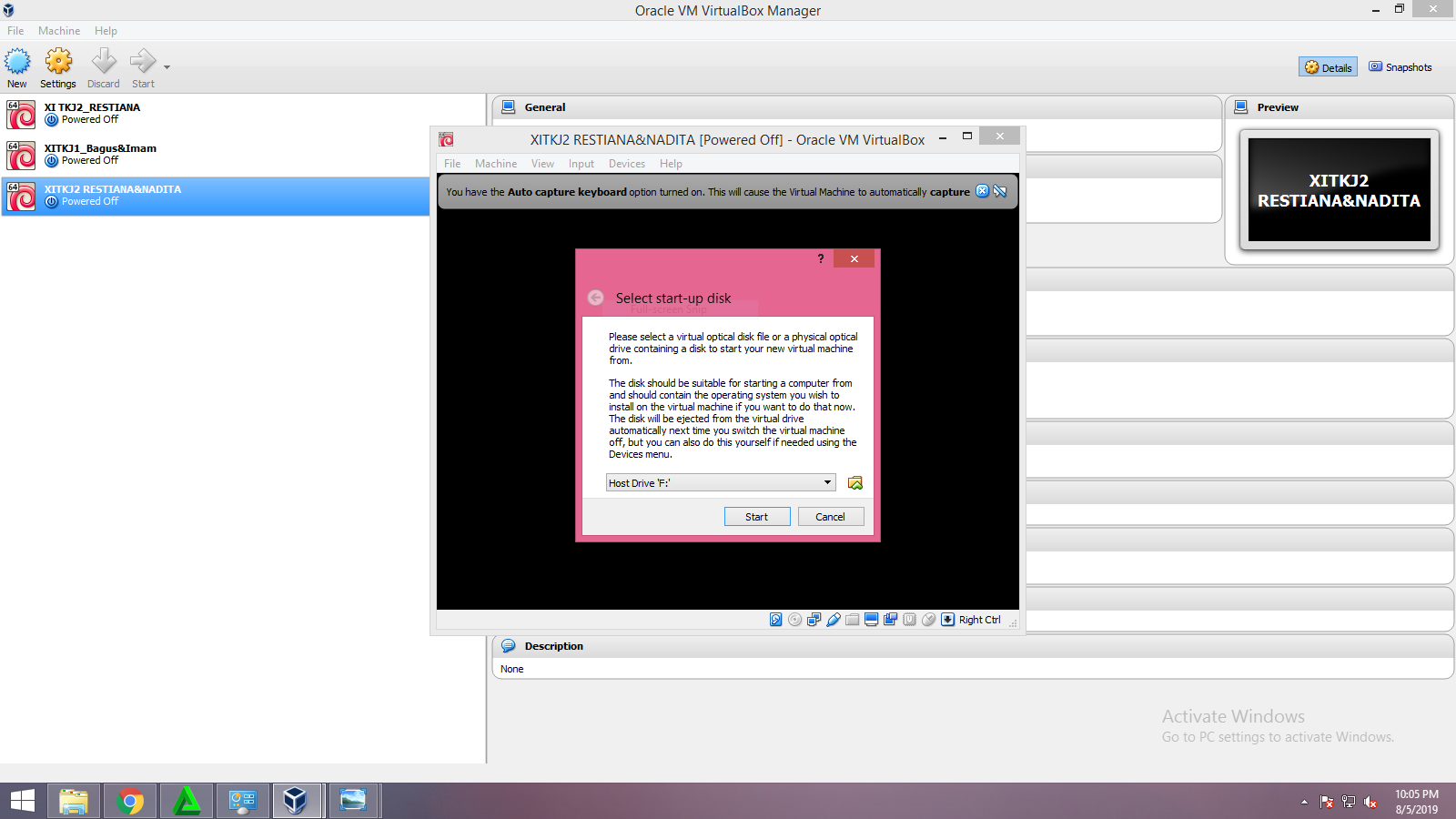
Task: Open Input menu in the VM window
Action: [x=581, y=164]
